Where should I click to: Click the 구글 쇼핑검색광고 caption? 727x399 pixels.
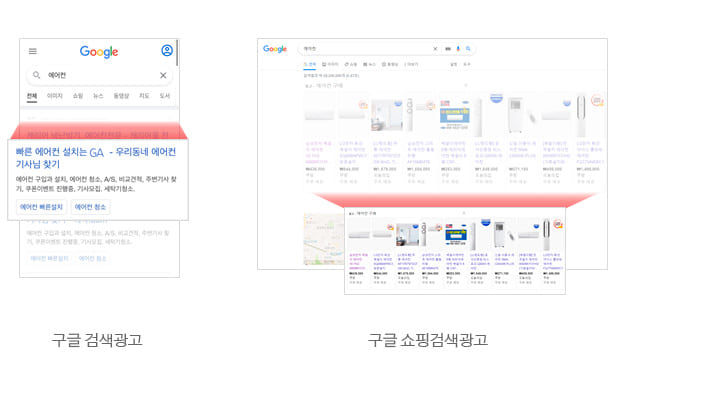(x=428, y=340)
